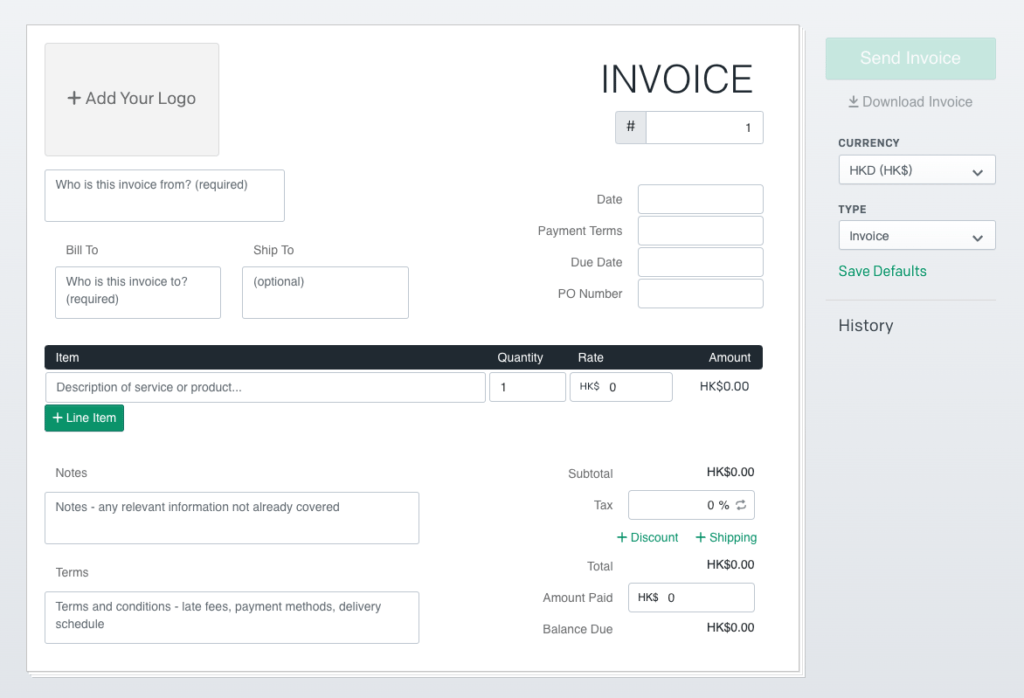1024x698 pixels.
Task: Click Add Your Logo area
Action: (x=132, y=99)
